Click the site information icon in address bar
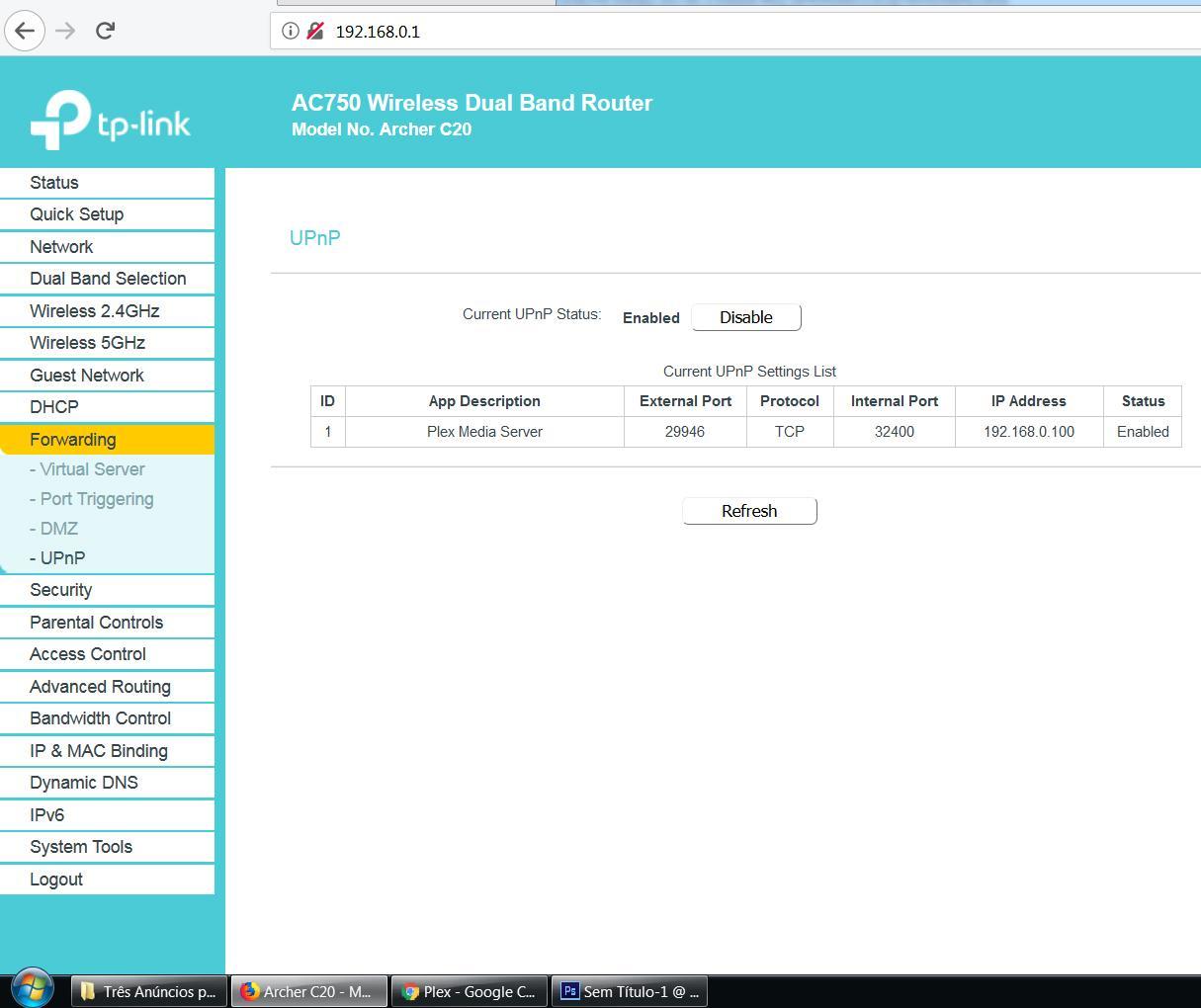The image size is (1201, 1008). coord(290,31)
